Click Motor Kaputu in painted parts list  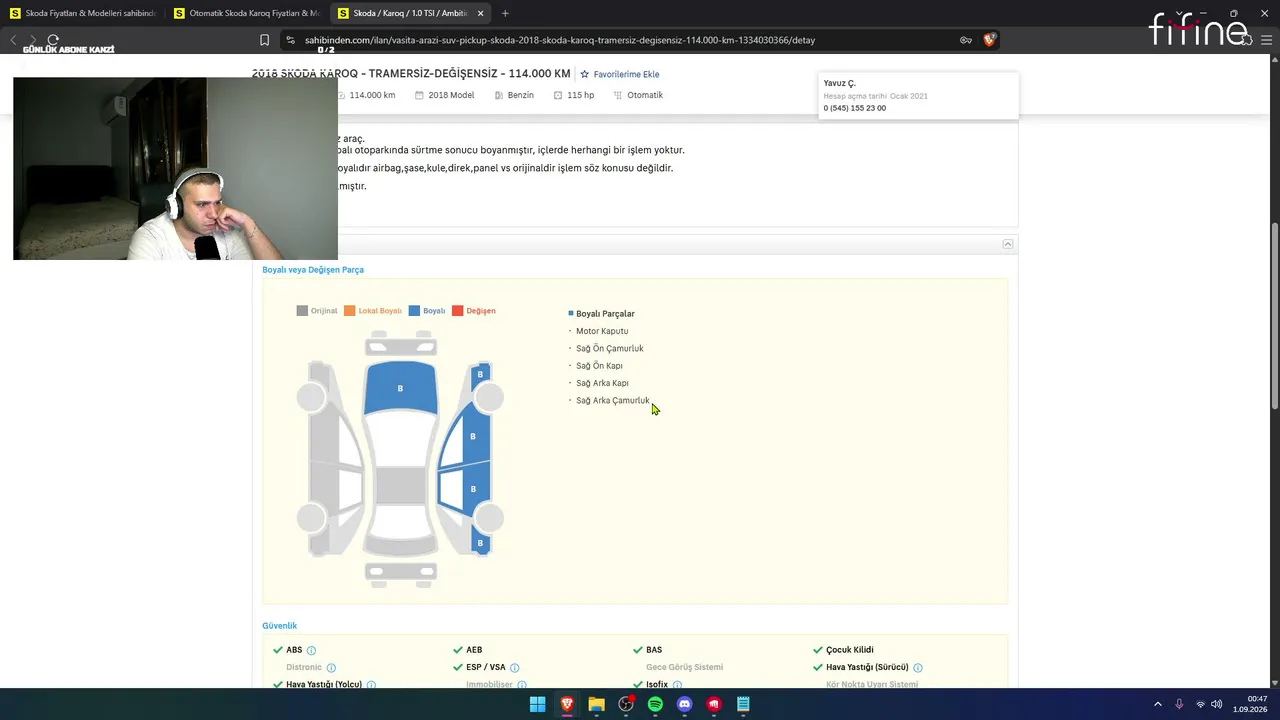tap(602, 331)
